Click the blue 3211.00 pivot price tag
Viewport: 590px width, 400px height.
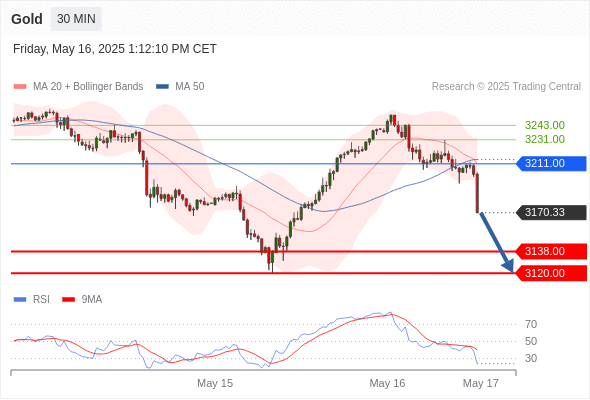coord(551,163)
